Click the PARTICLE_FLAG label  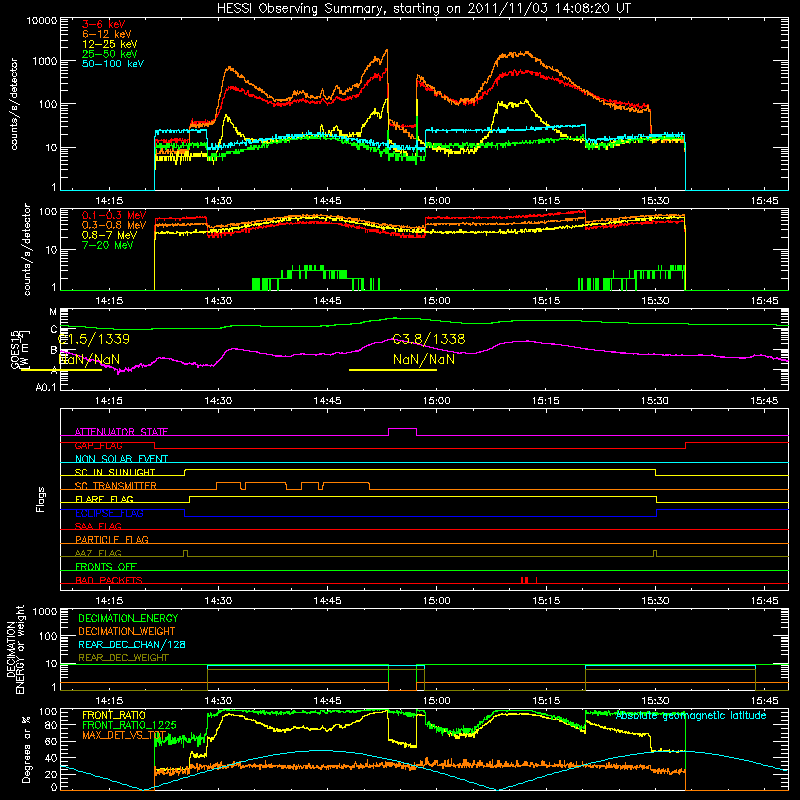point(112,539)
